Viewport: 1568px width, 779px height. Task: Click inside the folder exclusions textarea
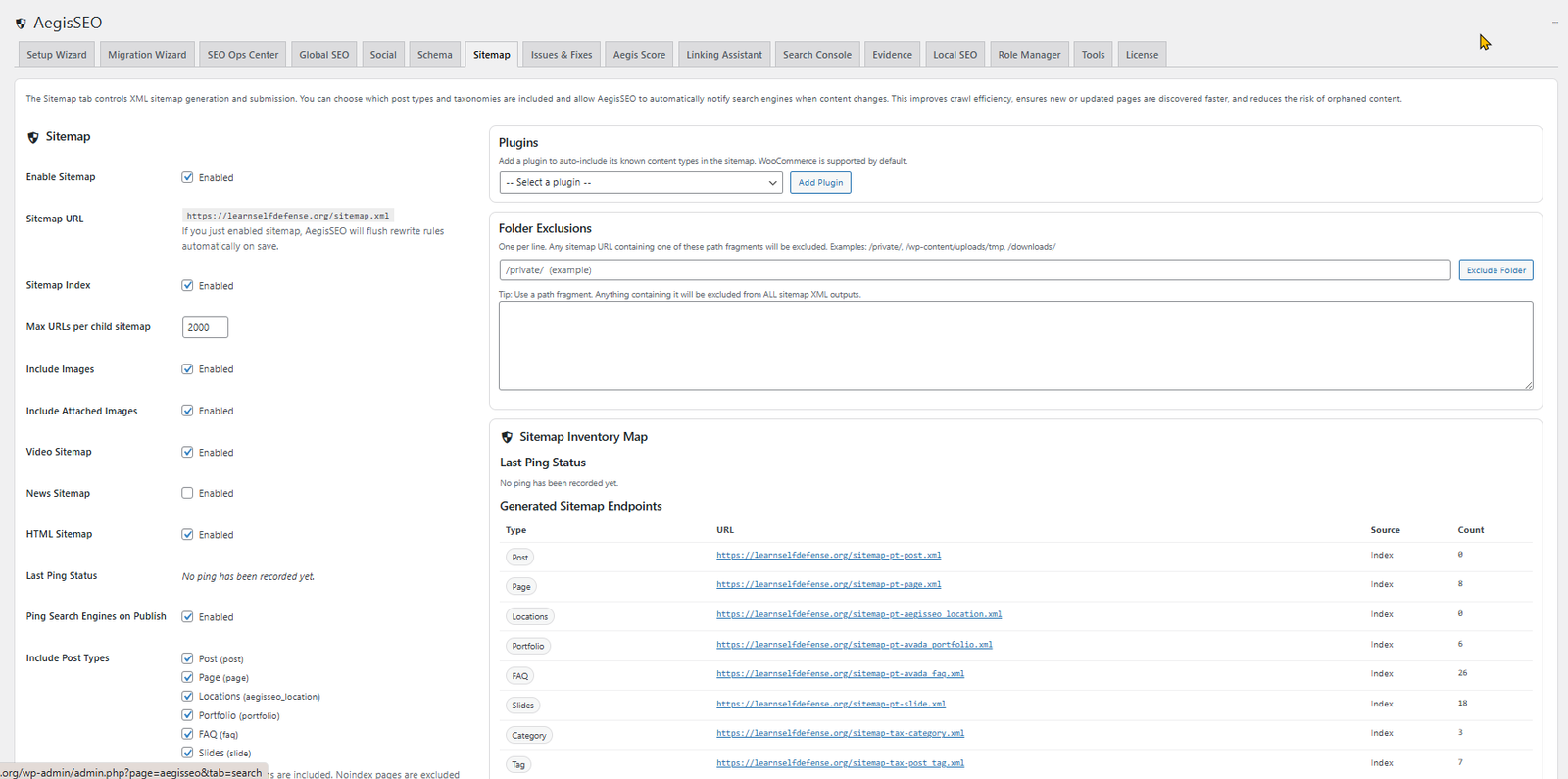pyautogui.click(x=1015, y=345)
